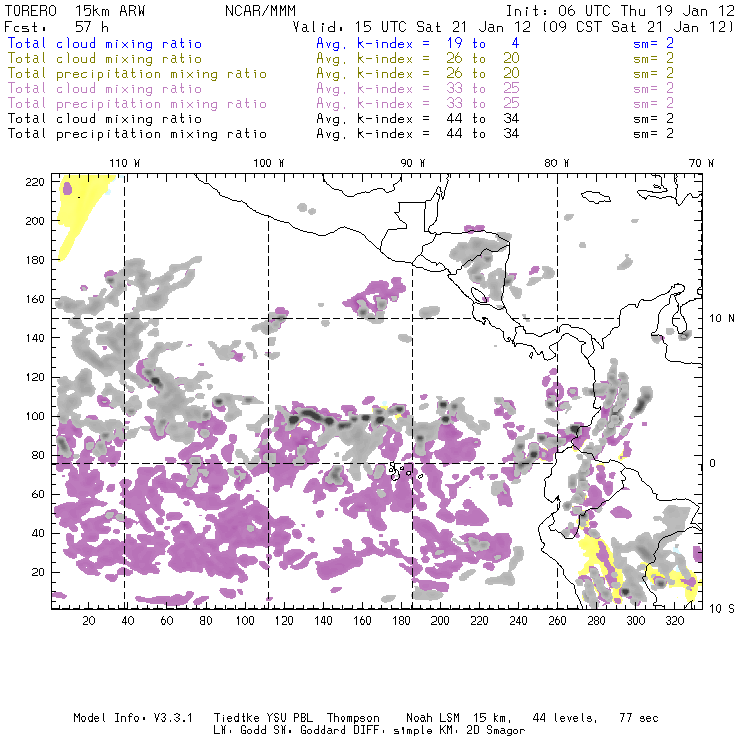Viewport: 740px width, 740px height.
Task: Click the x-axis tick label '320'
Action: pos(674,621)
